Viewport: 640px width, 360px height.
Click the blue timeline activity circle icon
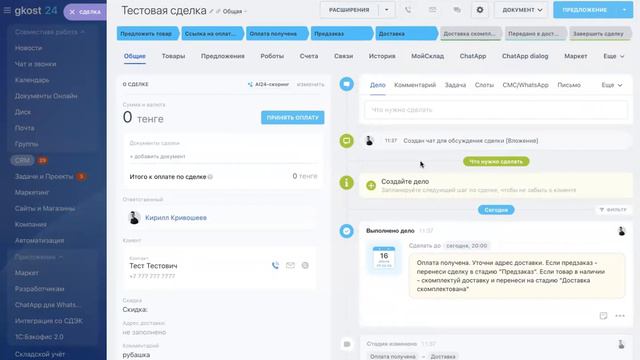(x=347, y=84)
